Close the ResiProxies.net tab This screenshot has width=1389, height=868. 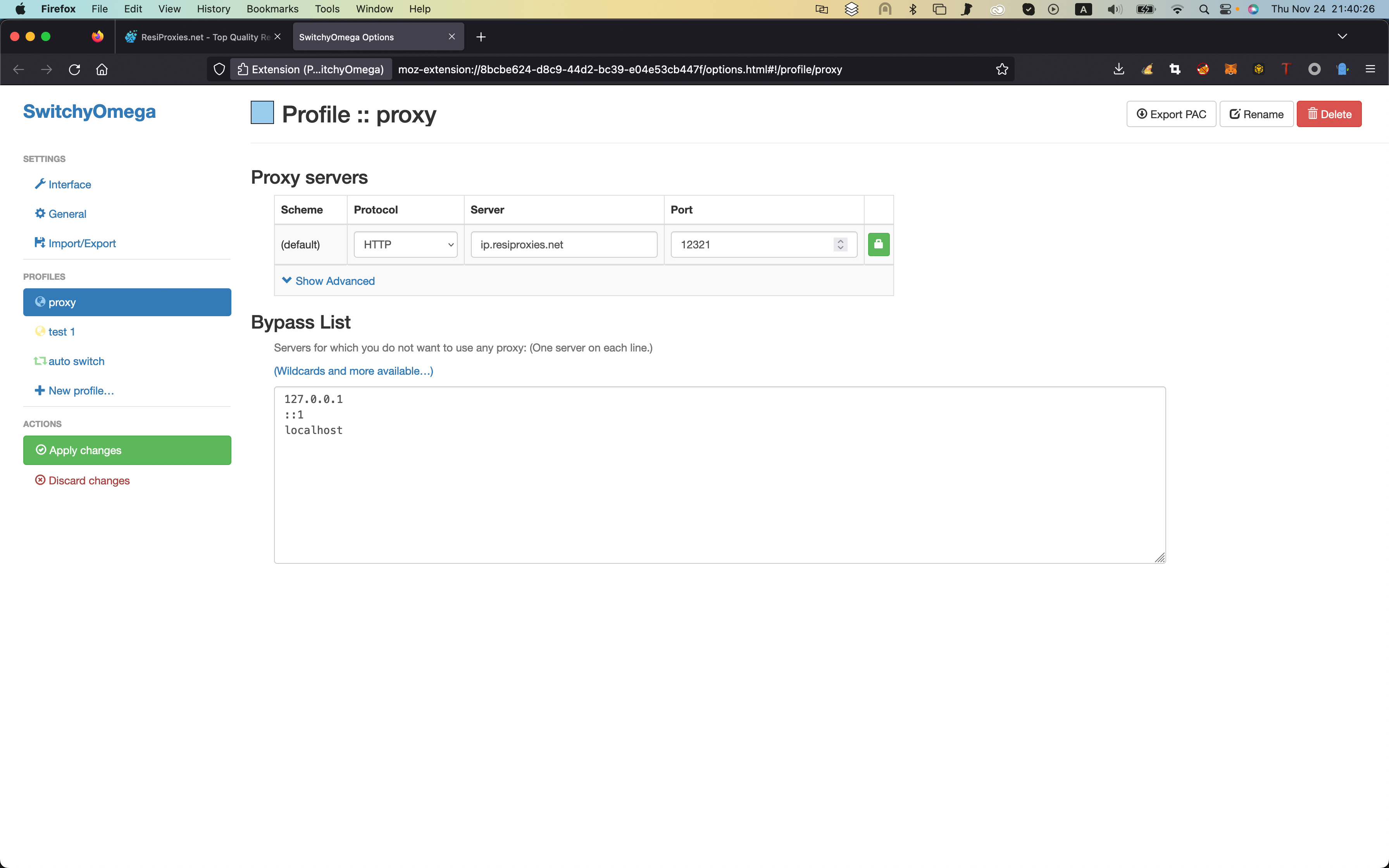point(278,37)
